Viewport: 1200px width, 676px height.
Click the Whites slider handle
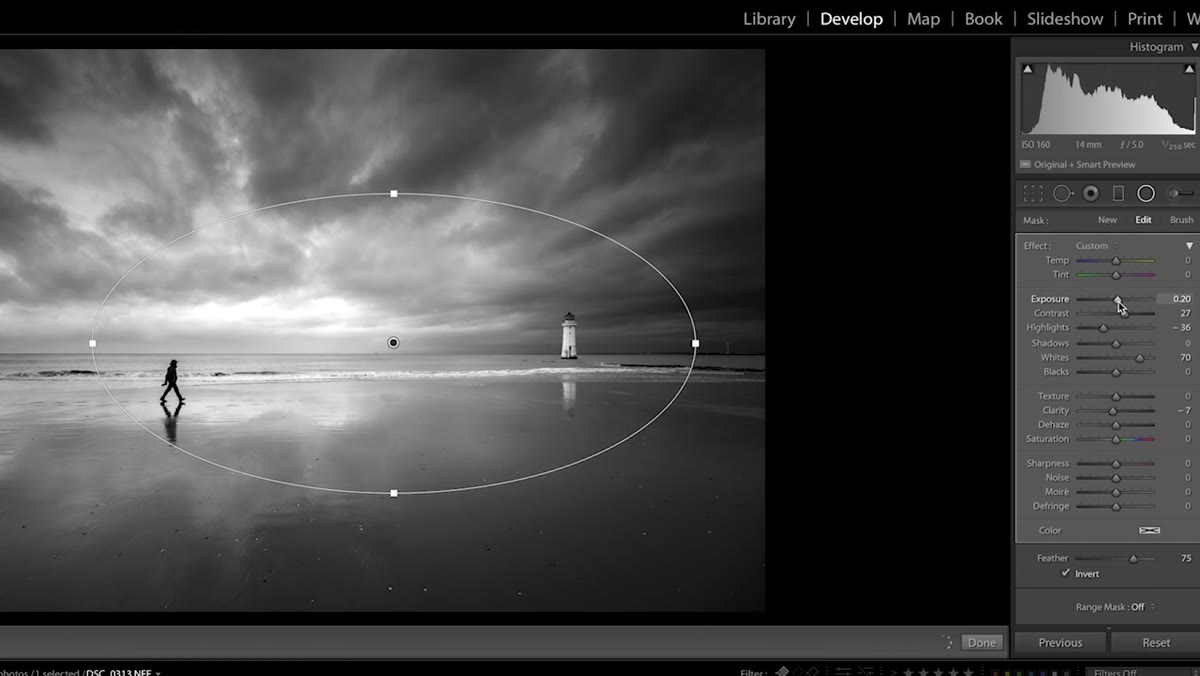pyautogui.click(x=1140, y=357)
